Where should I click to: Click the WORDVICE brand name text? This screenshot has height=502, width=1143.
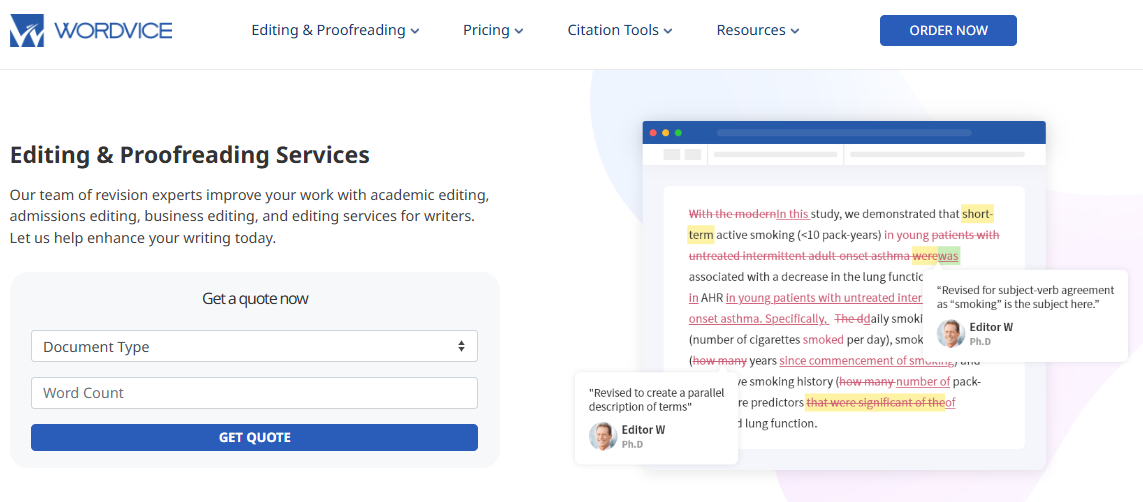click(x=113, y=31)
